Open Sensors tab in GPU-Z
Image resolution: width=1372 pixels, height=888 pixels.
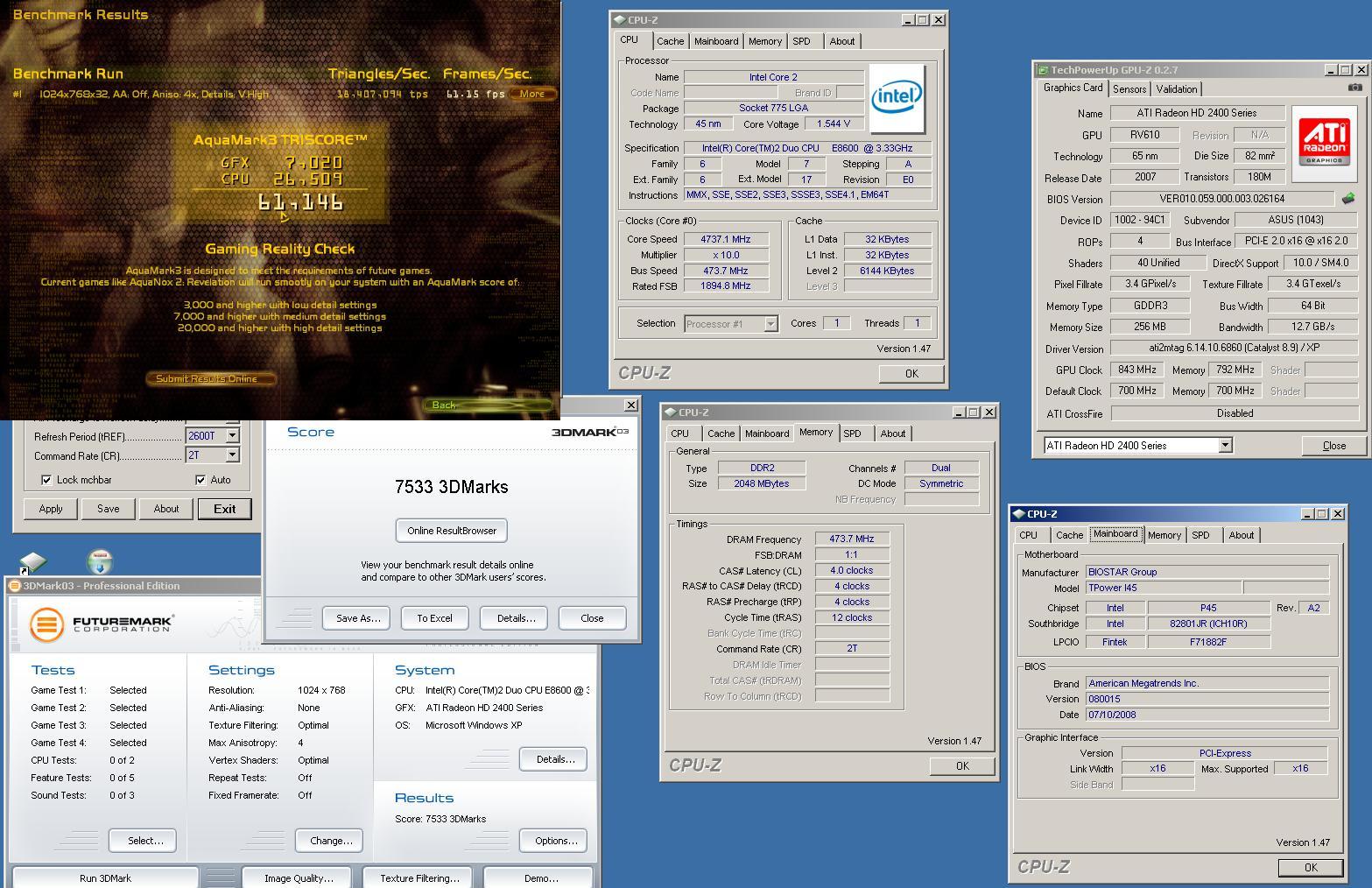pyautogui.click(x=1129, y=89)
